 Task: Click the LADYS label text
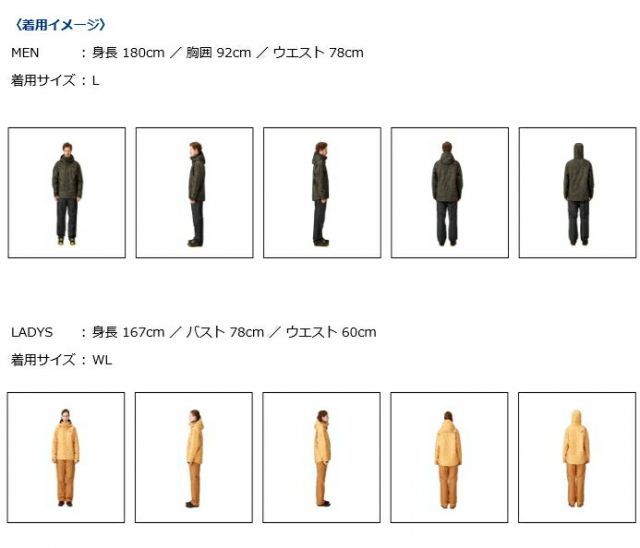tap(32, 332)
